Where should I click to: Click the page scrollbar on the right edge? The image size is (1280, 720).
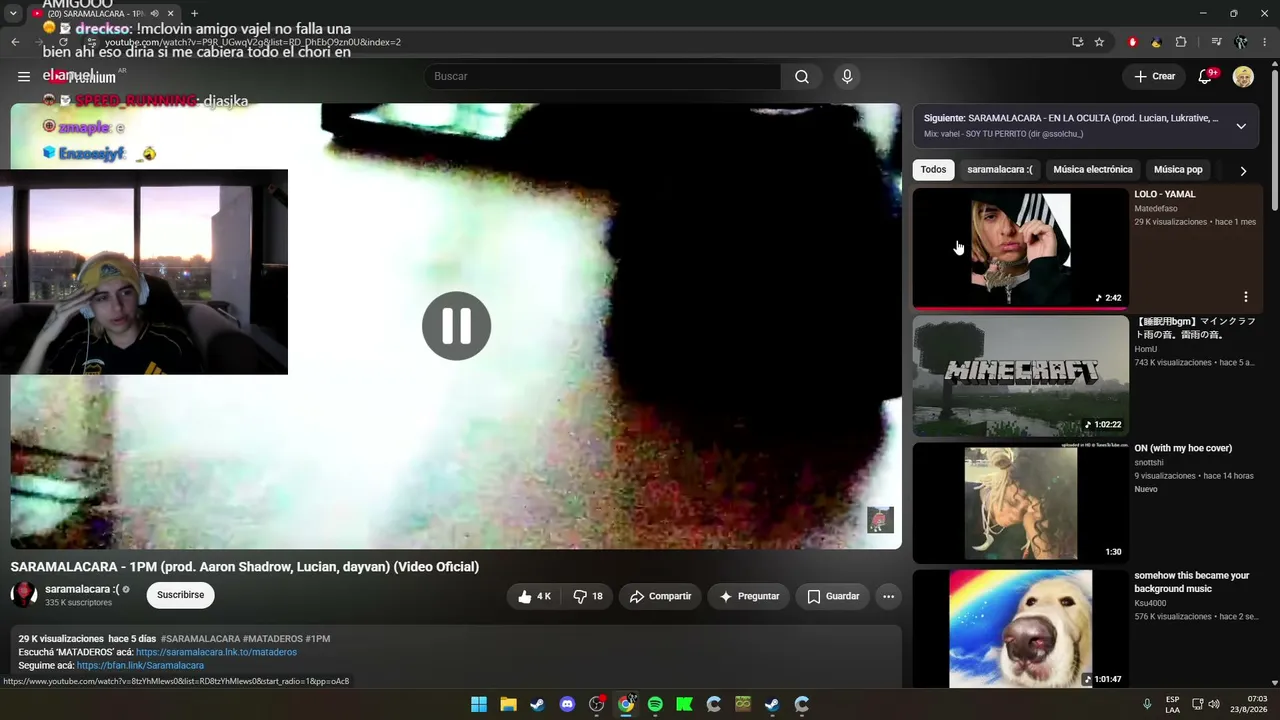point(1274,140)
